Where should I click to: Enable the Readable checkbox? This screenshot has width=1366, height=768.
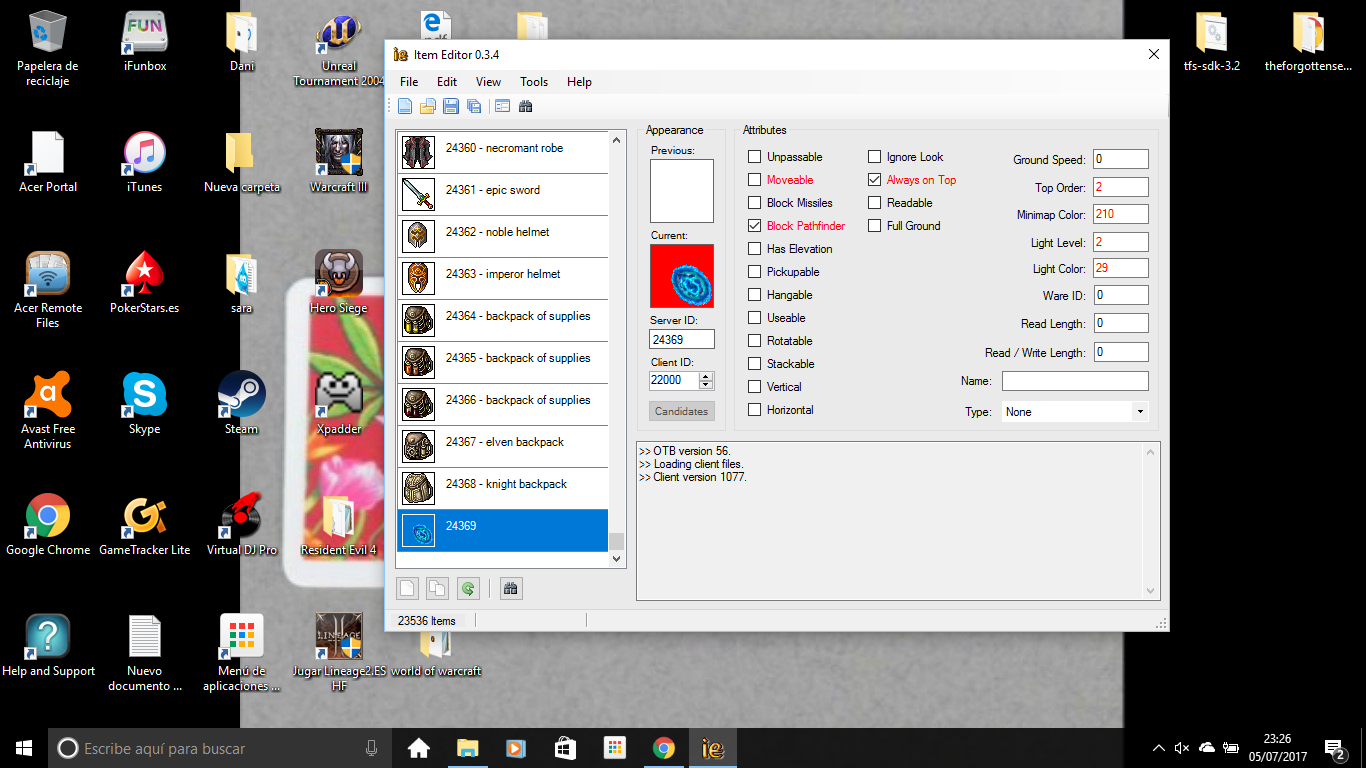pyautogui.click(x=875, y=203)
